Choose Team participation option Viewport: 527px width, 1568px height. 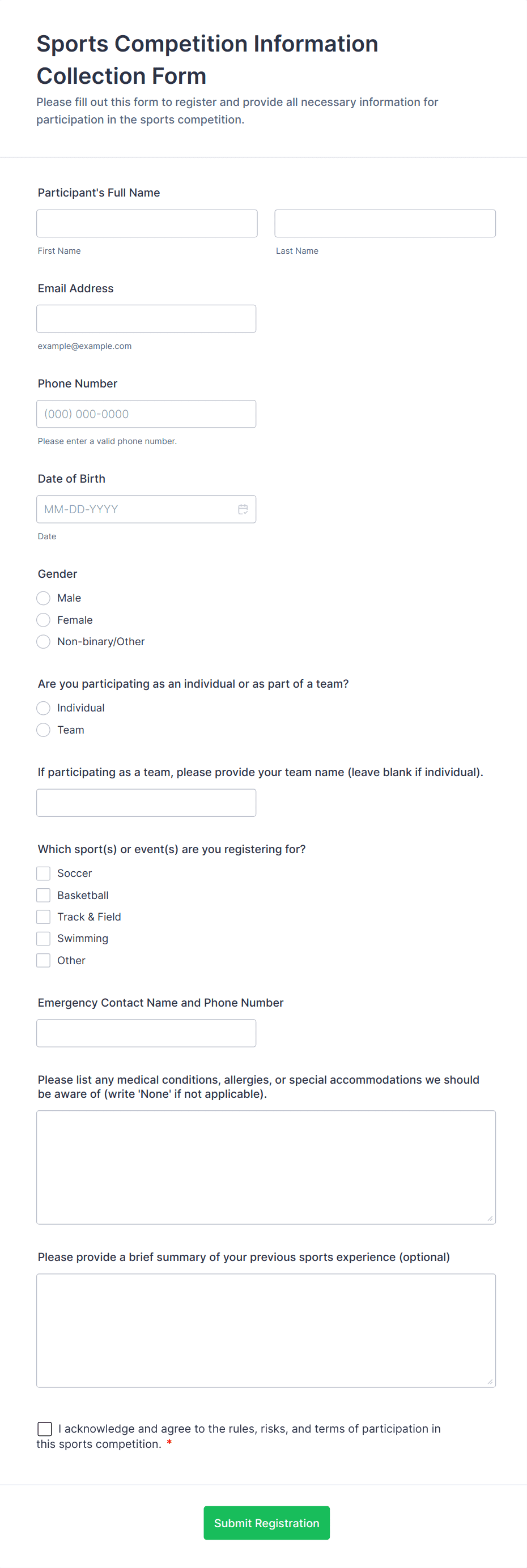(43, 730)
